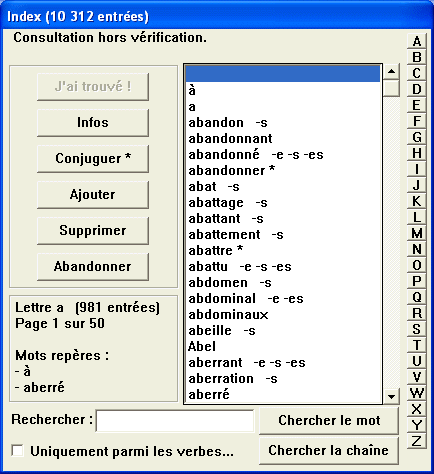Click Chercher la chaîne button
434x474 pixels.
pos(329,450)
